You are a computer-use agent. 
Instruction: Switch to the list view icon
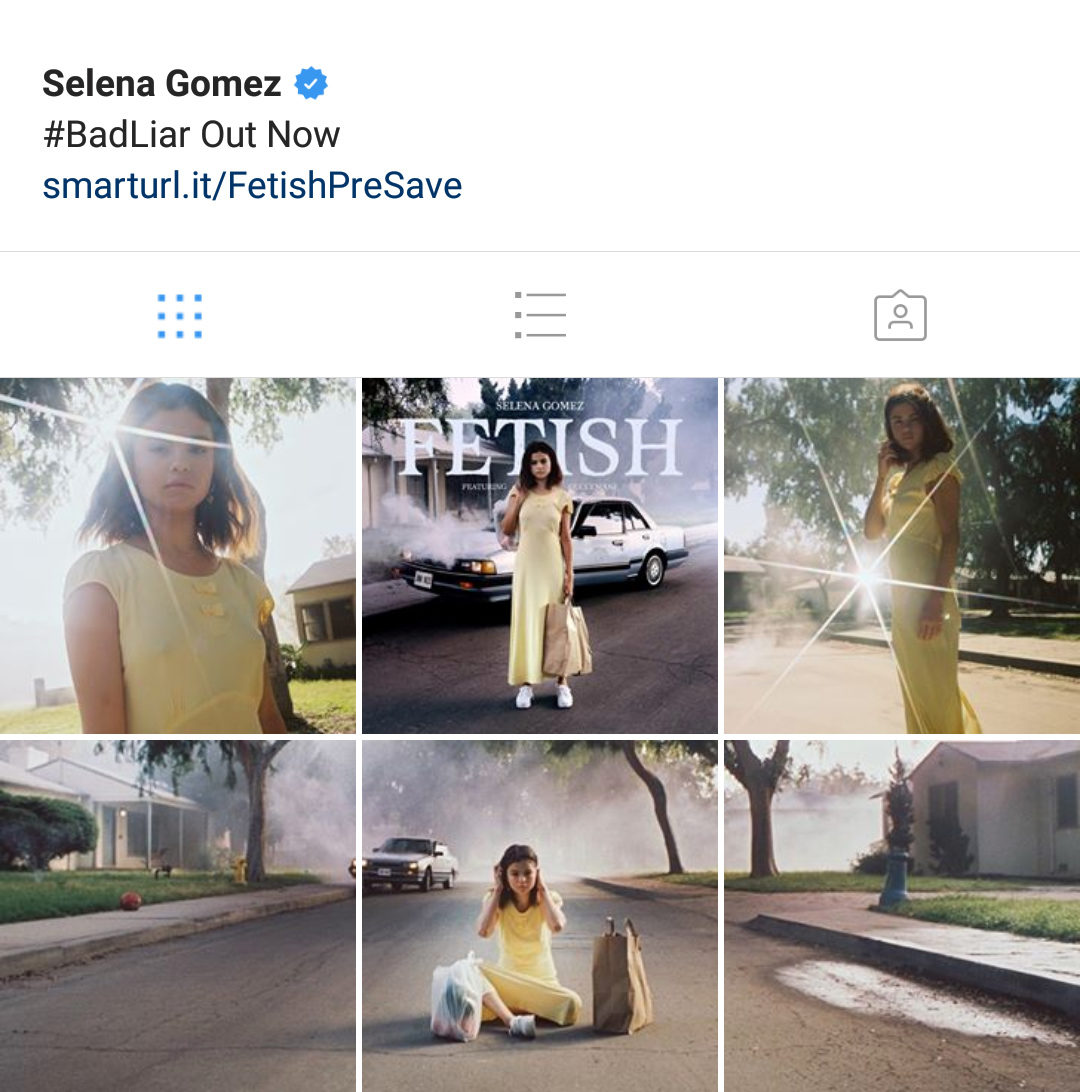point(540,315)
